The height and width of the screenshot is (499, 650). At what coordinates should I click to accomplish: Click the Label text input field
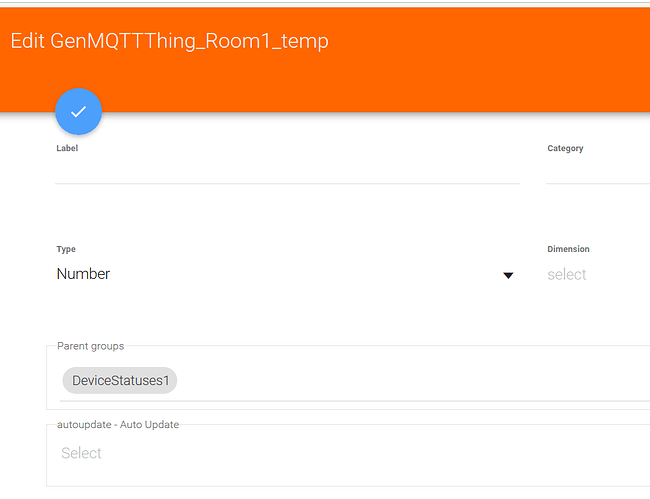pos(287,171)
